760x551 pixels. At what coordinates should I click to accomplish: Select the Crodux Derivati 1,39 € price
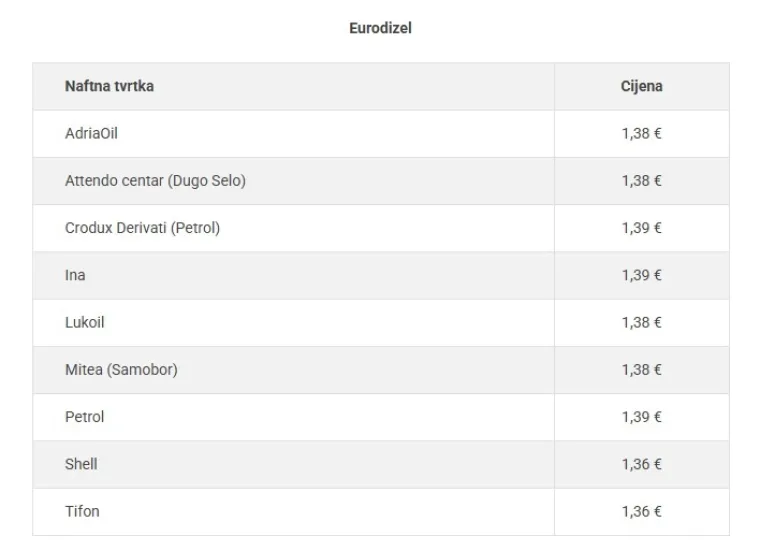tap(641, 228)
